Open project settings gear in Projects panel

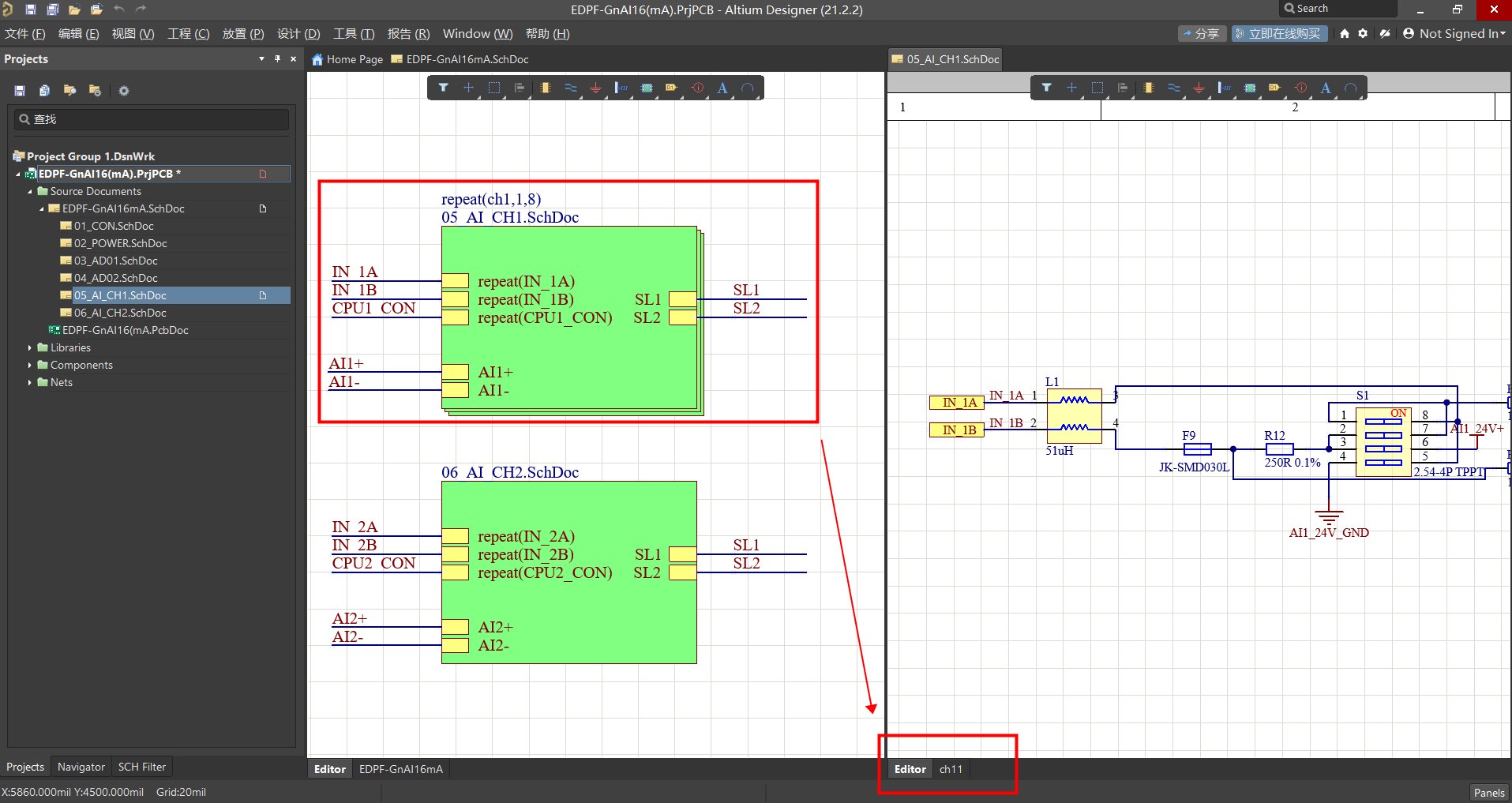pyautogui.click(x=124, y=91)
